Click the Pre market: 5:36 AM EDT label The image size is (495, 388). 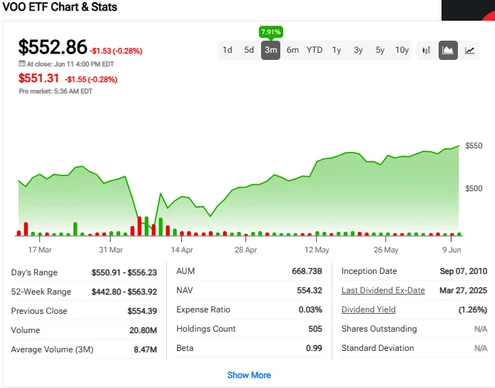55,91
